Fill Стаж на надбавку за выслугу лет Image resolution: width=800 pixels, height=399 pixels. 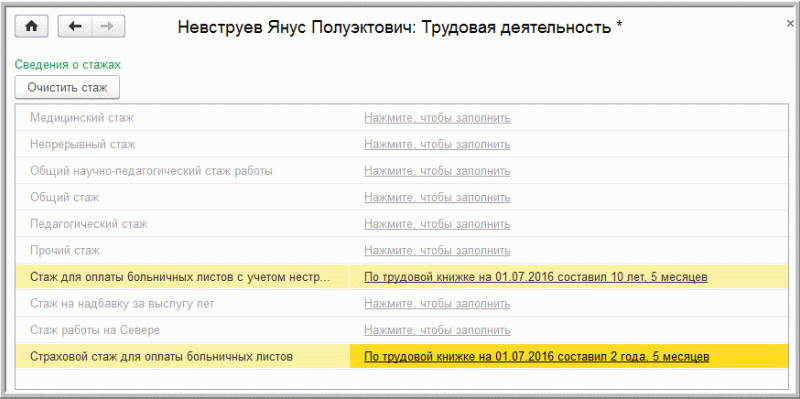pyautogui.click(x=437, y=304)
